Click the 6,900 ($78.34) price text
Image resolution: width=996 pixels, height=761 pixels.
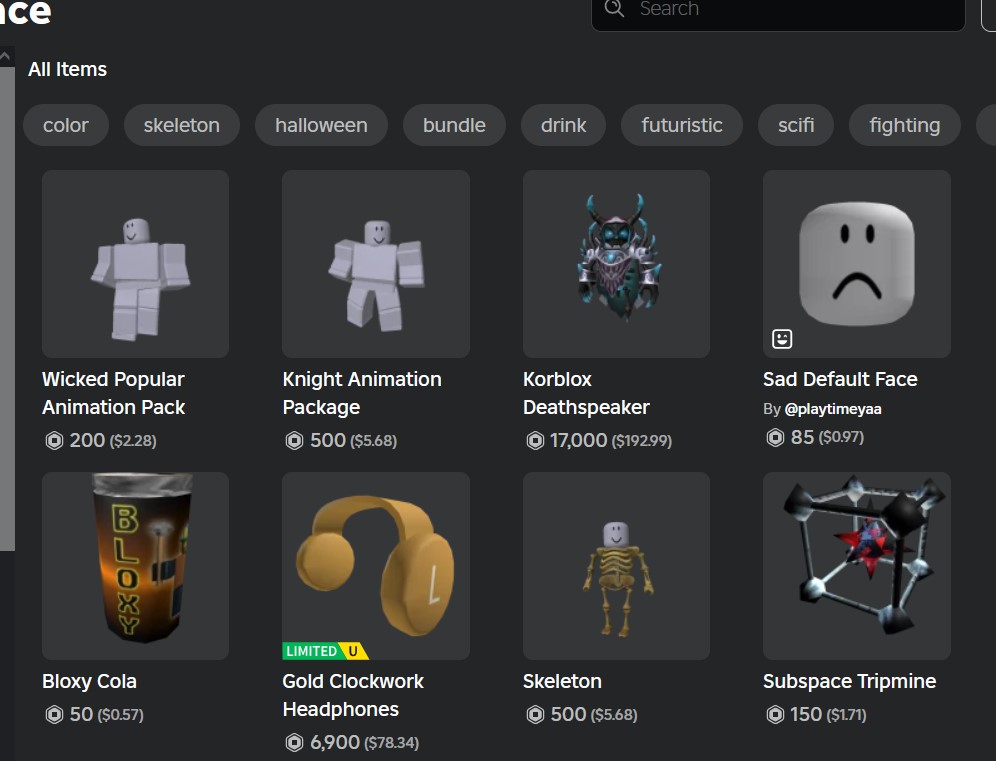click(x=365, y=742)
